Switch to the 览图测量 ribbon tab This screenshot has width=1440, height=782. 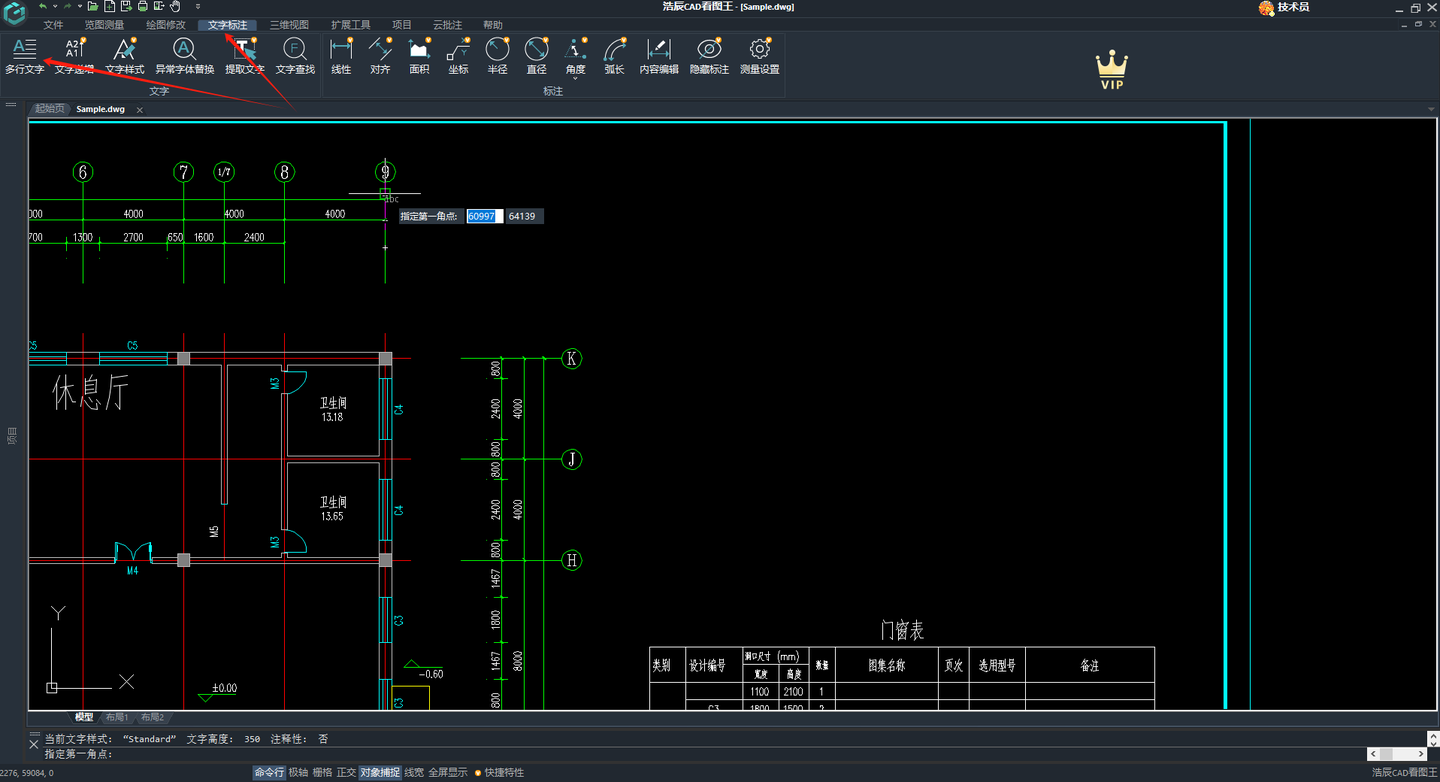(104, 25)
